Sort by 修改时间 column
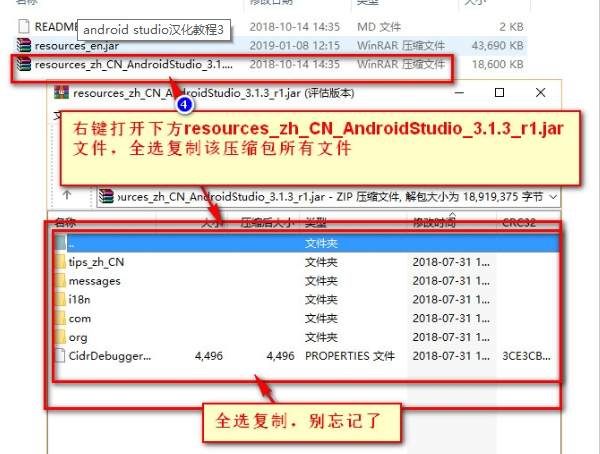The width and height of the screenshot is (600, 454). 434,222
